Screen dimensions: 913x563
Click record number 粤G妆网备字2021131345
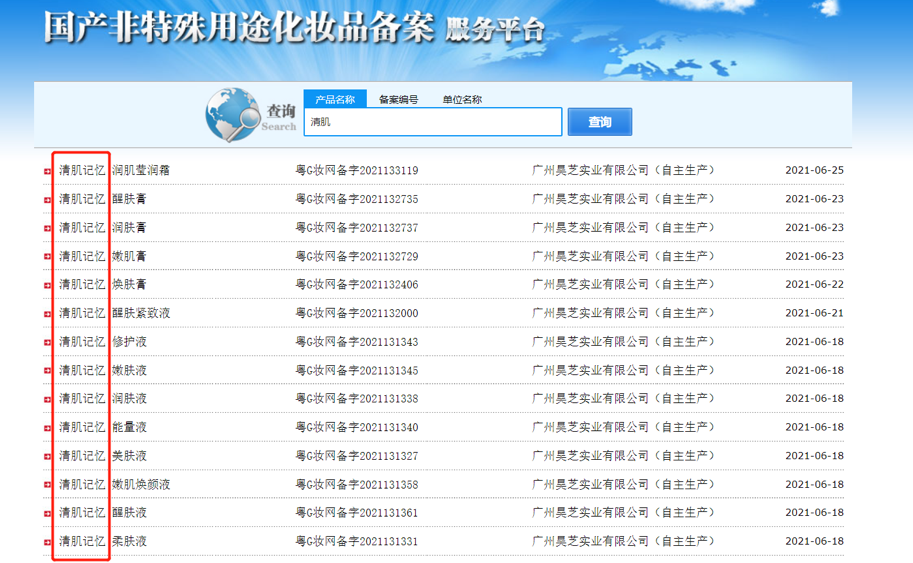coord(356,370)
